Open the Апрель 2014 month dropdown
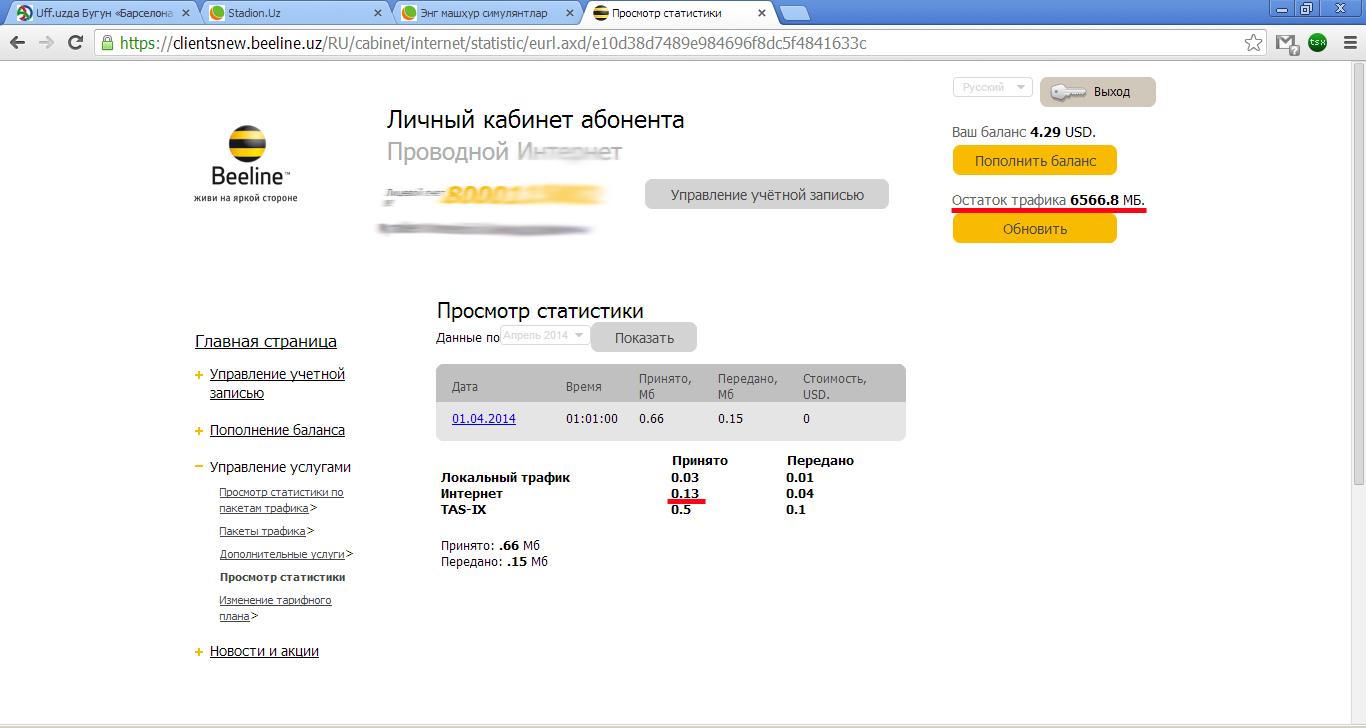Image resolution: width=1366 pixels, height=728 pixels. coord(545,336)
